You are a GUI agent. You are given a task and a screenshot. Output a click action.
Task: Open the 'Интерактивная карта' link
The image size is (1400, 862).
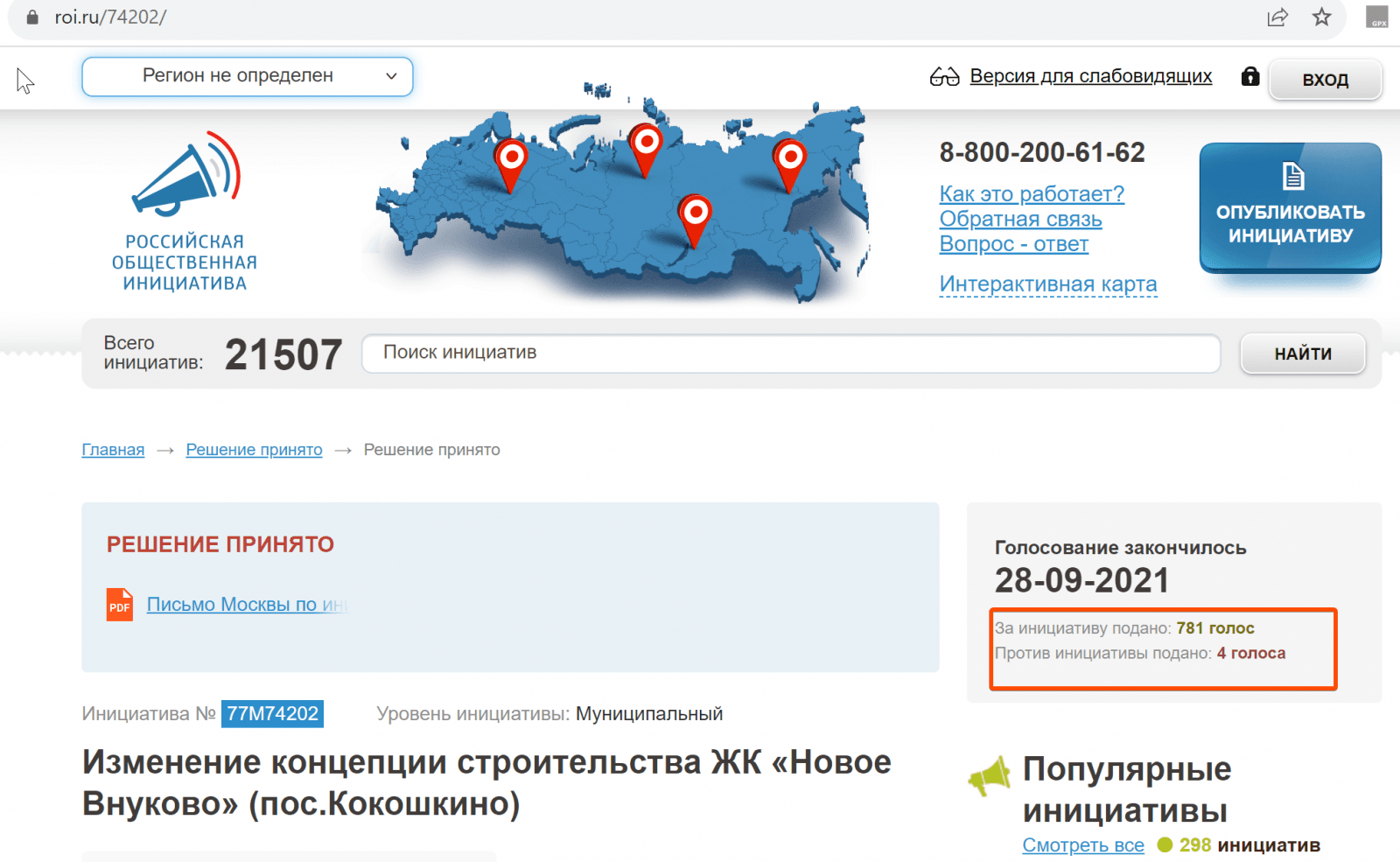click(x=1047, y=284)
